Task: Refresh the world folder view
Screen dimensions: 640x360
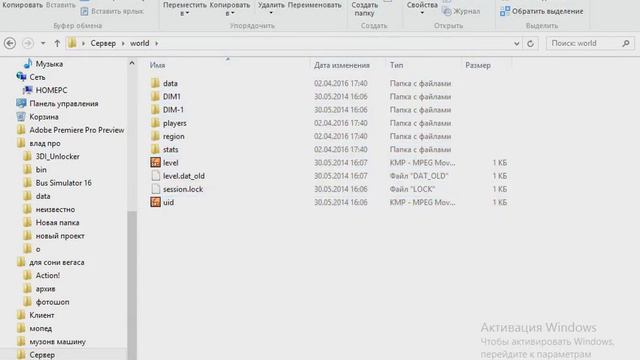Action: click(530, 43)
